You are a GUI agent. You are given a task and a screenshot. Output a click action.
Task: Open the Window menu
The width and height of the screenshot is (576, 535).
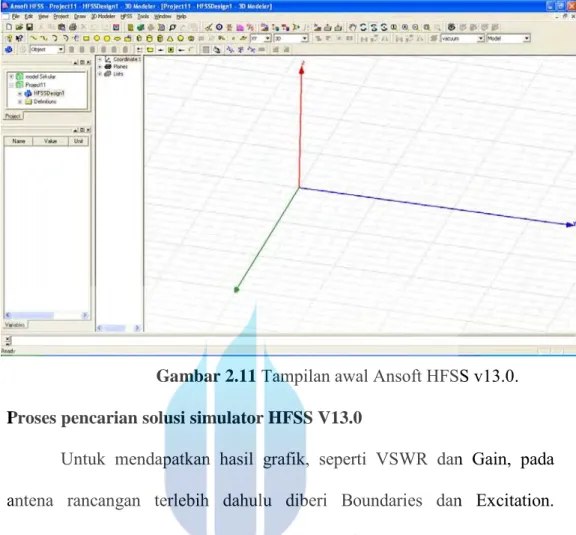tap(162, 17)
